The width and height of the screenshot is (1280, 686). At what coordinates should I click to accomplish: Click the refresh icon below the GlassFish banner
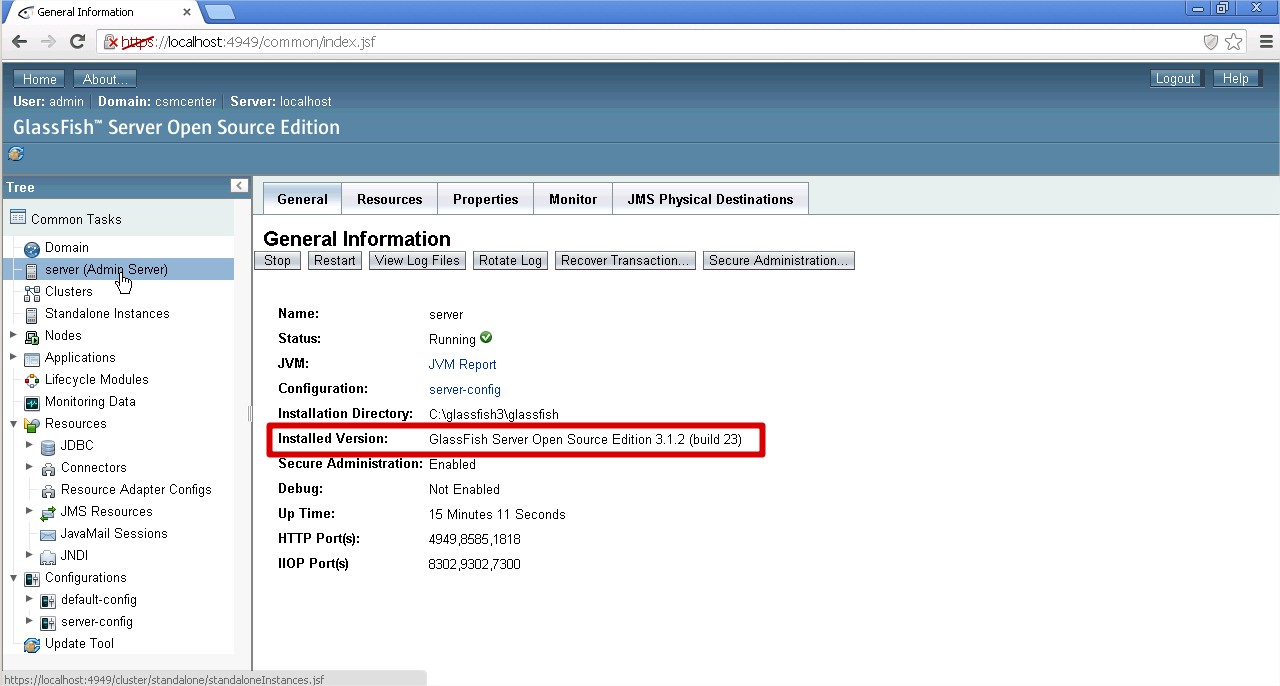tap(16, 154)
